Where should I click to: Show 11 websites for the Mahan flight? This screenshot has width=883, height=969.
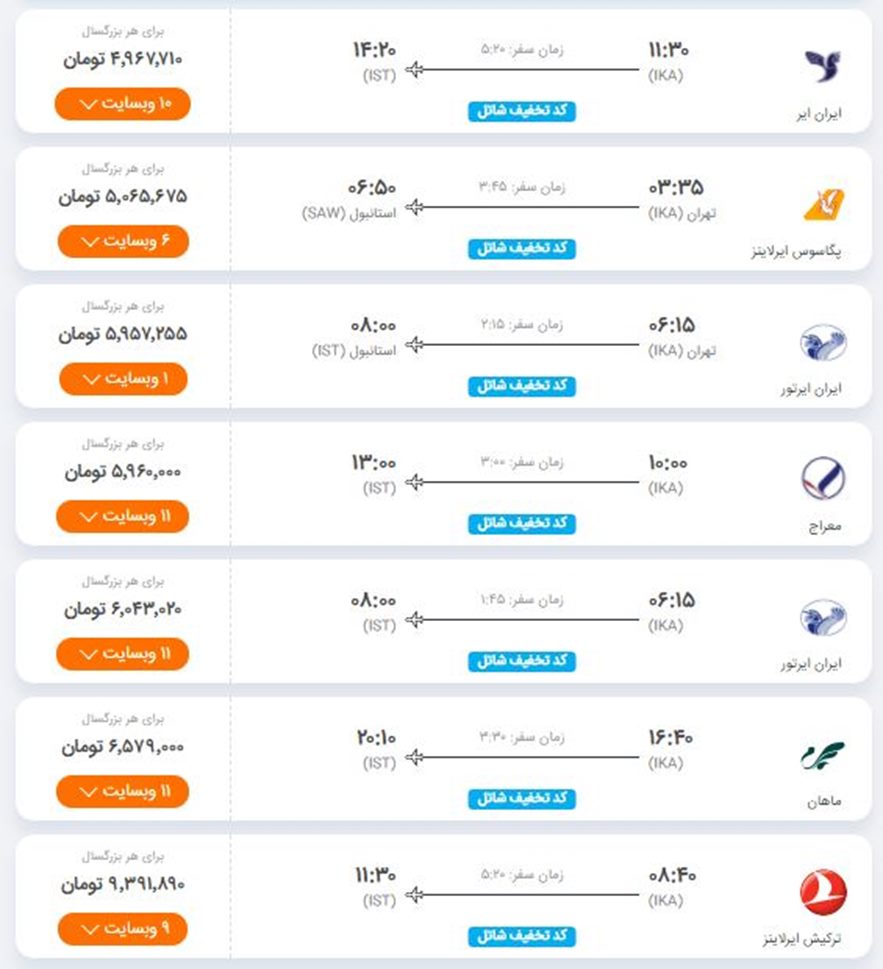click(122, 792)
